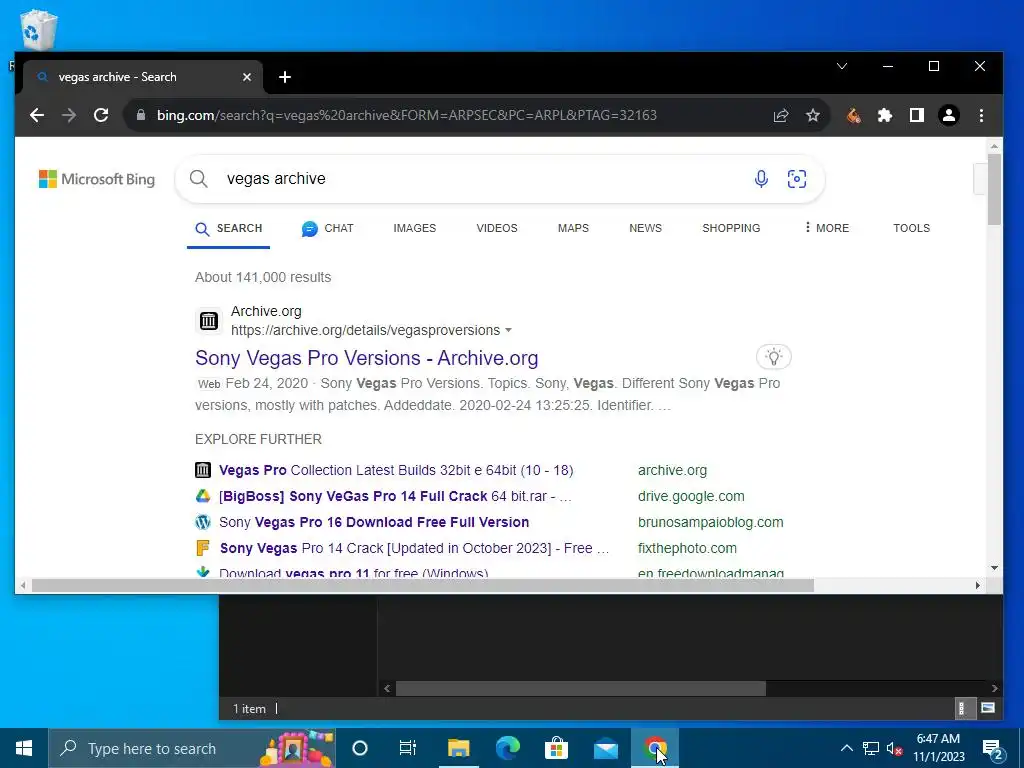The image size is (1024, 768).
Task: Bookmark this tab with the star icon
Action: coord(813,116)
